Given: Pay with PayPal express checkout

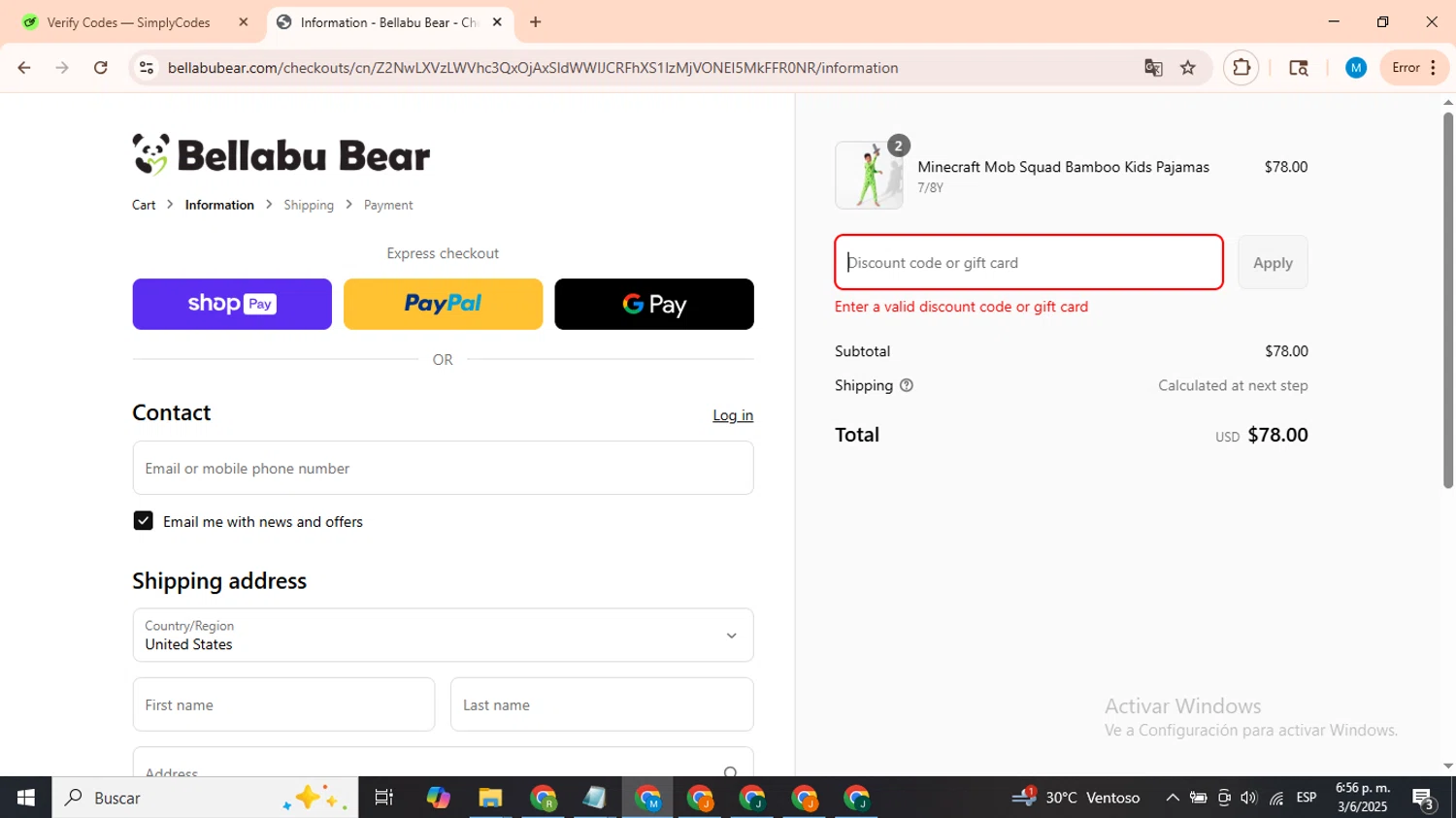Looking at the screenshot, I should [443, 304].
